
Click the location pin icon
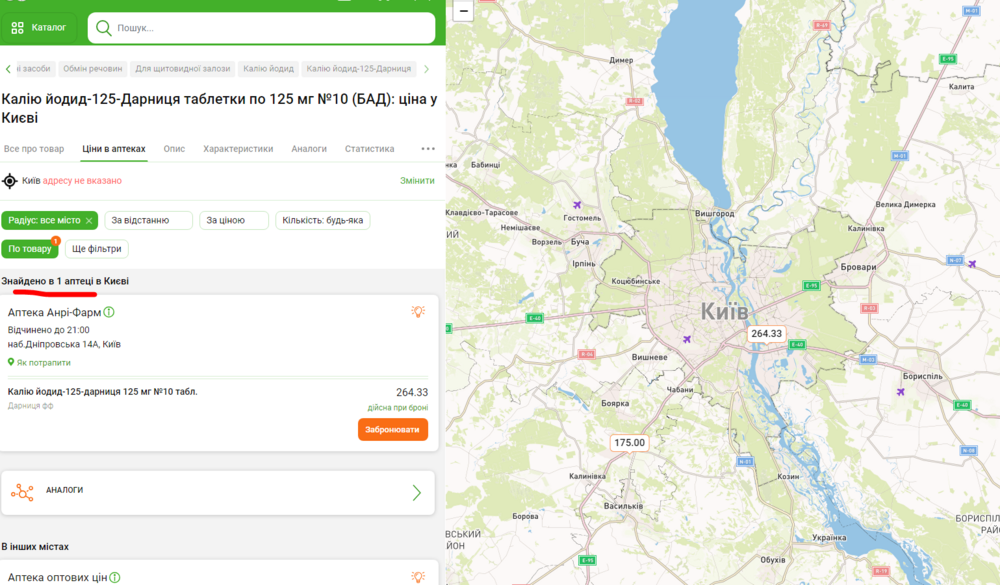(11, 362)
